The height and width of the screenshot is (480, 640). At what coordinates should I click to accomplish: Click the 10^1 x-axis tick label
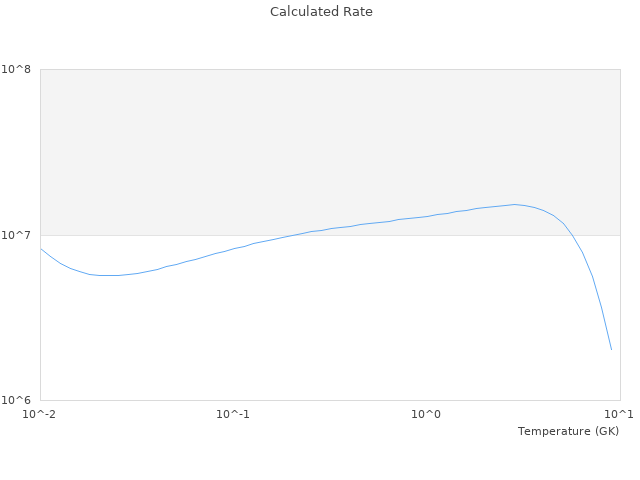coord(620,415)
